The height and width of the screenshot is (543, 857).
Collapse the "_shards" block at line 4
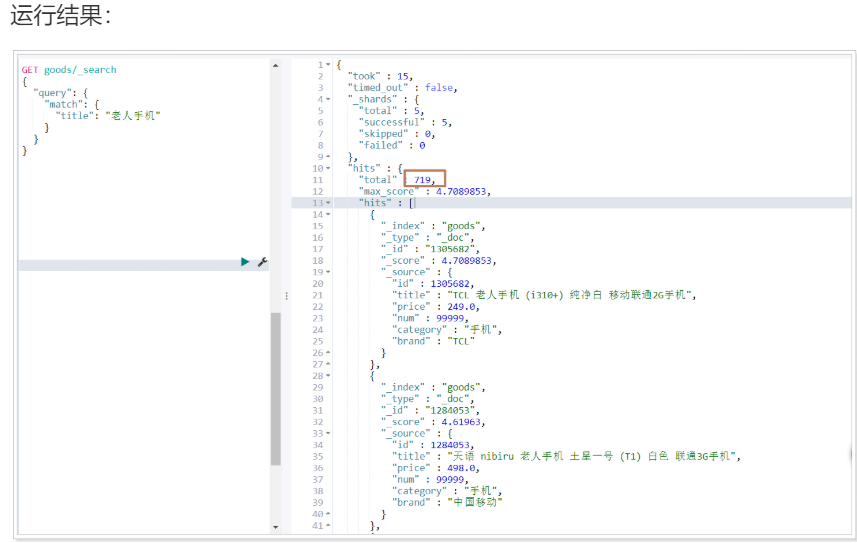click(328, 99)
